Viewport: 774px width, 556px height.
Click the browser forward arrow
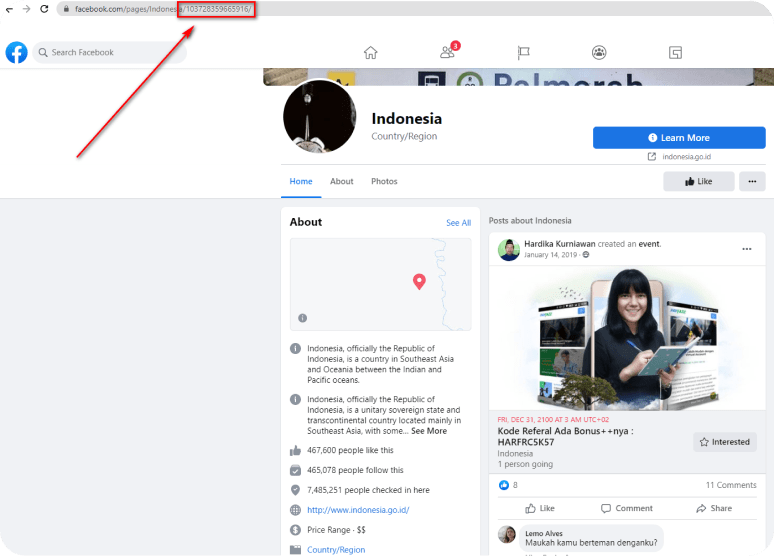click(26, 9)
